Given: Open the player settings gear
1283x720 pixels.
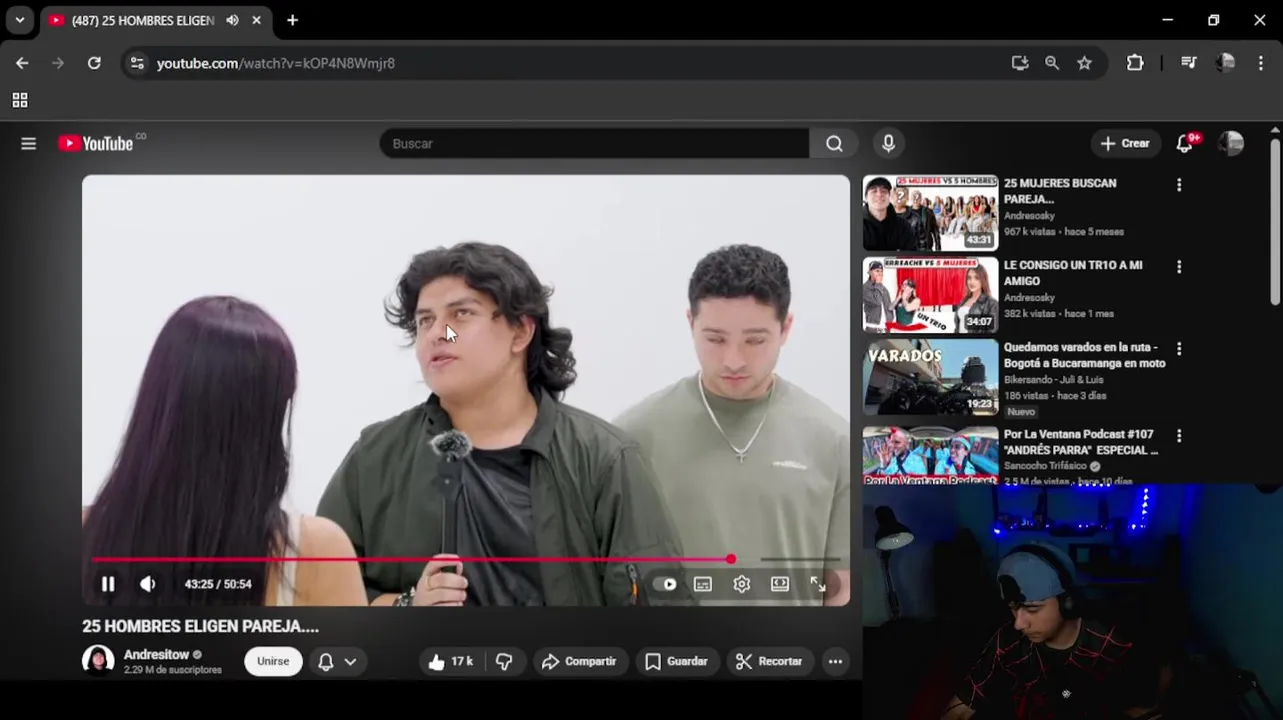Looking at the screenshot, I should tap(741, 584).
